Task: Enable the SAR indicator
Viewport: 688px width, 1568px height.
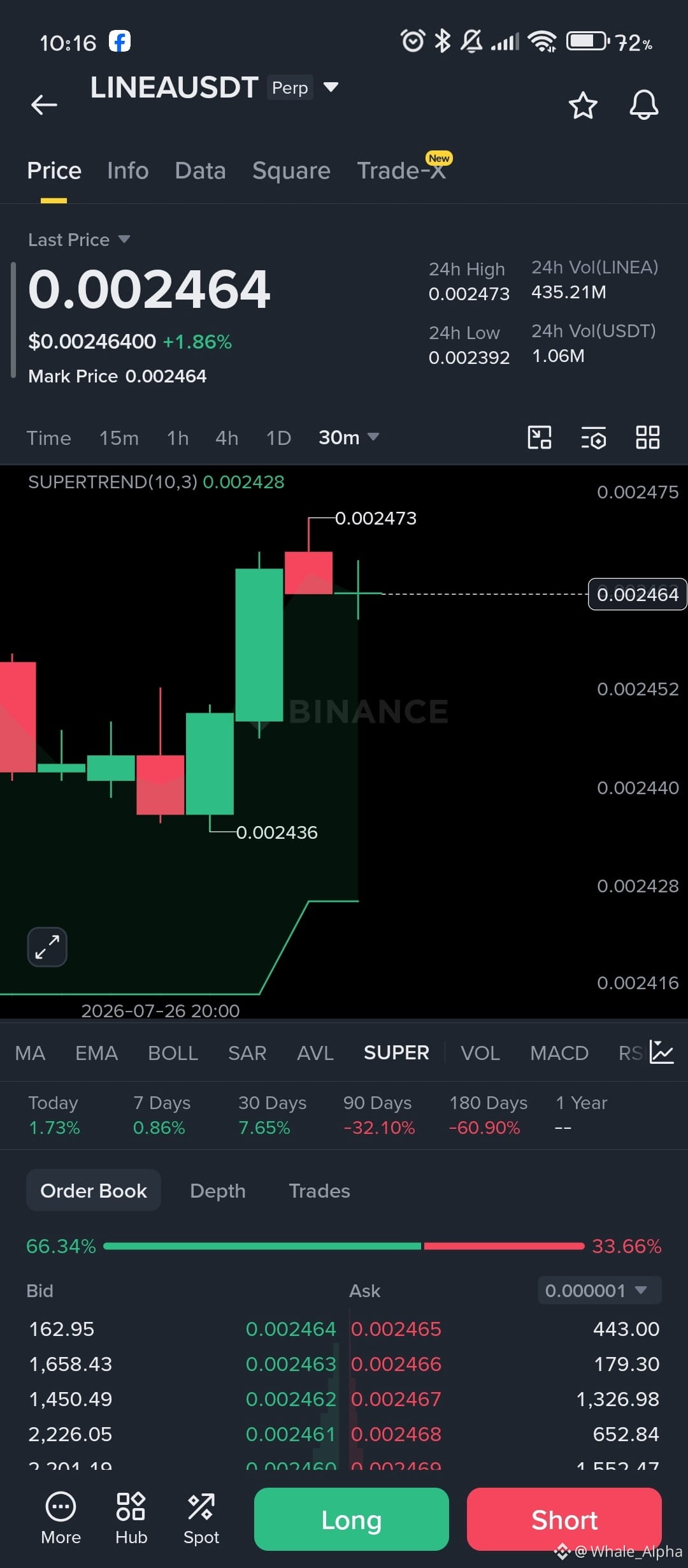Action: (x=247, y=1053)
